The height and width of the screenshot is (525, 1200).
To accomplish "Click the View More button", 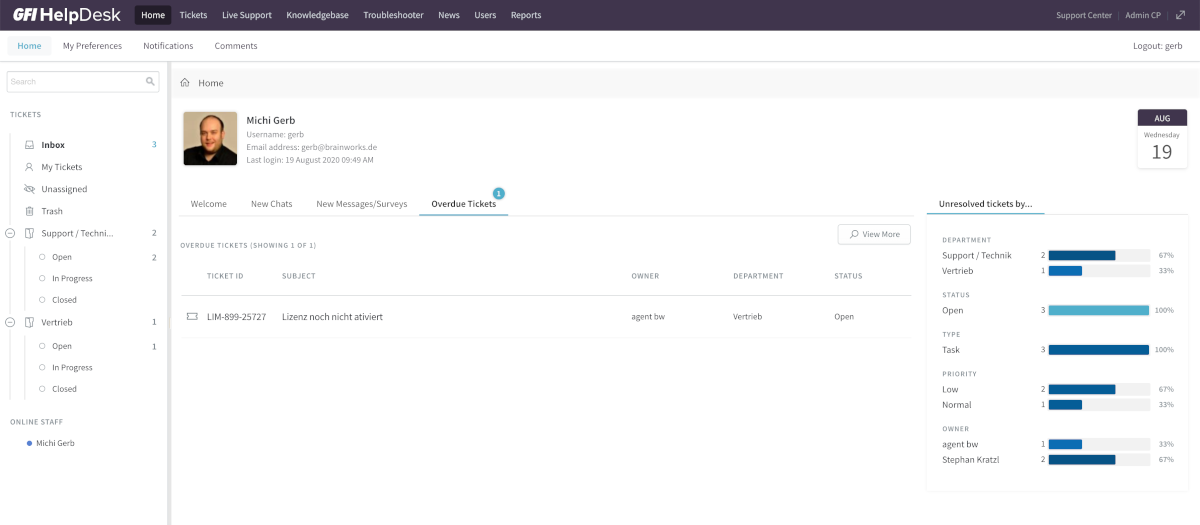I will coord(874,234).
